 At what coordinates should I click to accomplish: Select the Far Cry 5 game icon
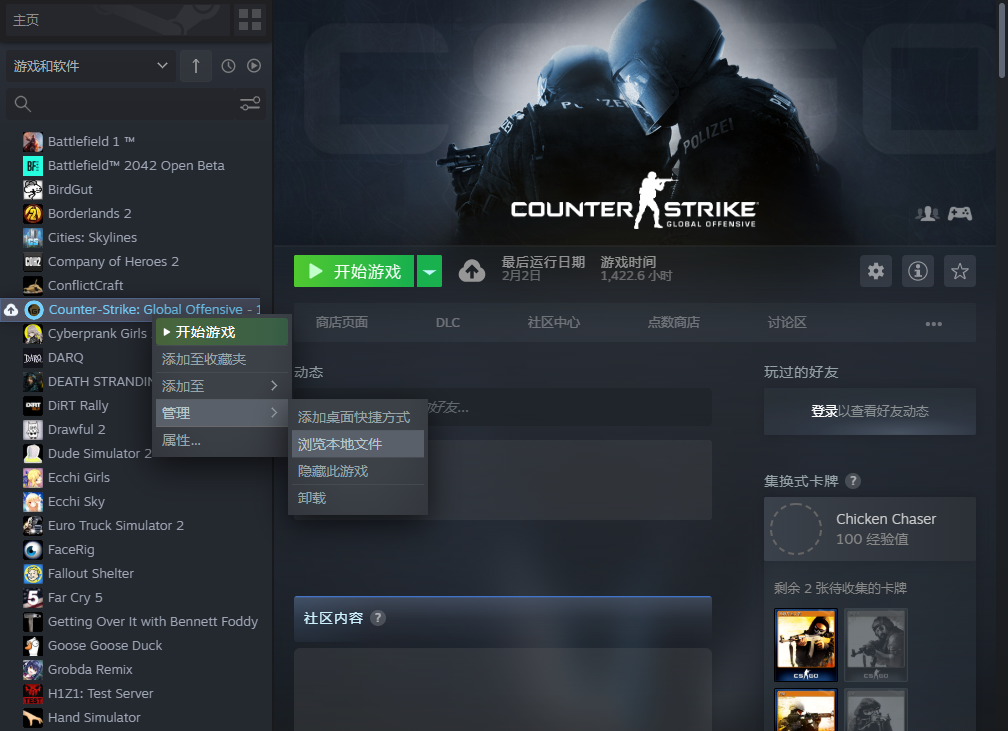click(x=33, y=597)
